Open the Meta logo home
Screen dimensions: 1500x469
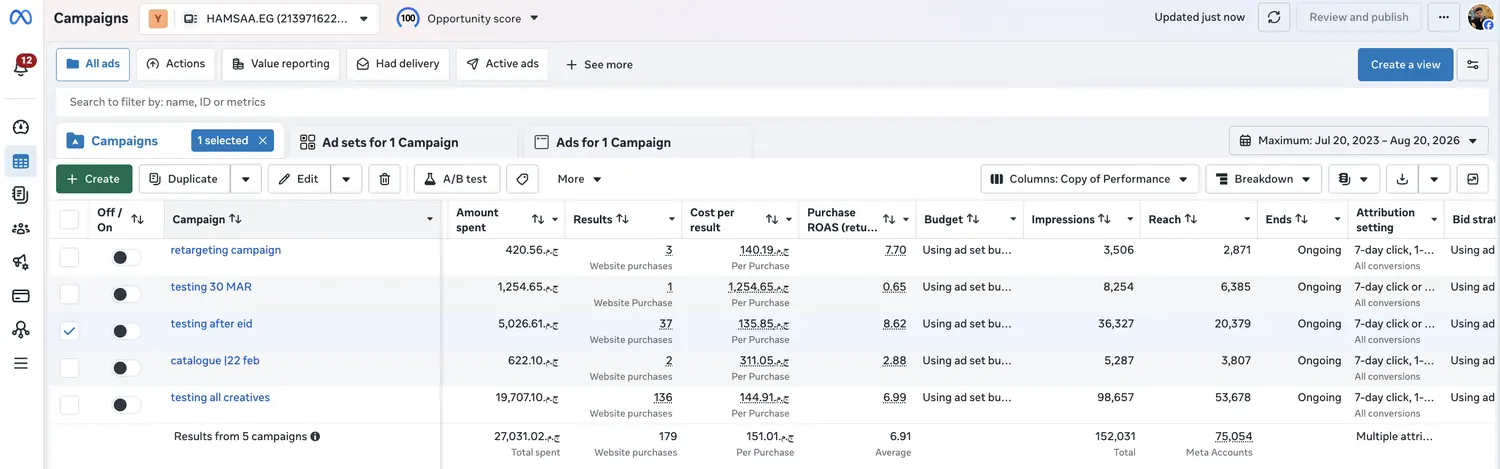point(20,17)
